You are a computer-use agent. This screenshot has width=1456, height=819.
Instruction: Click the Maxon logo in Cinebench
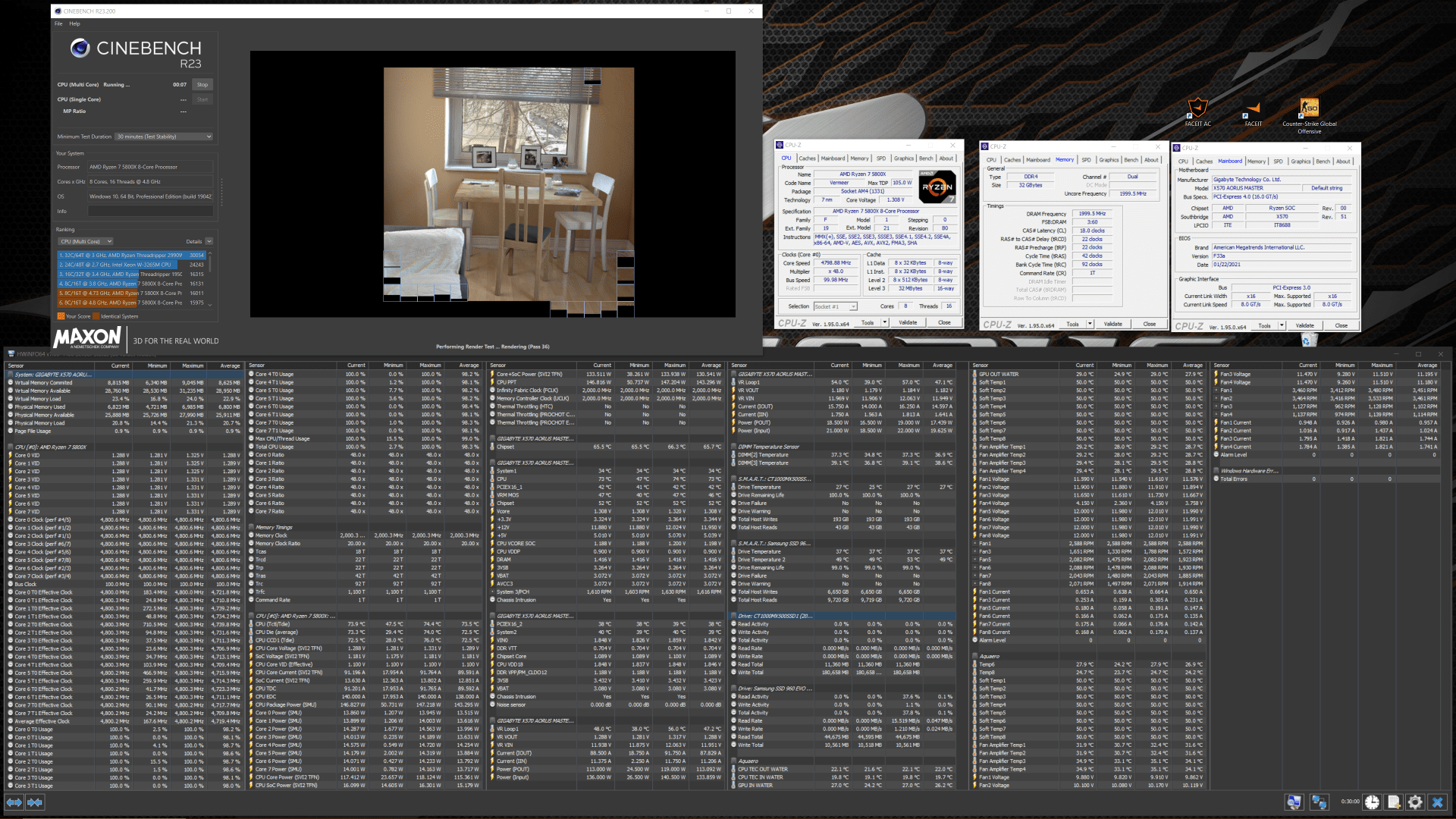point(87,337)
